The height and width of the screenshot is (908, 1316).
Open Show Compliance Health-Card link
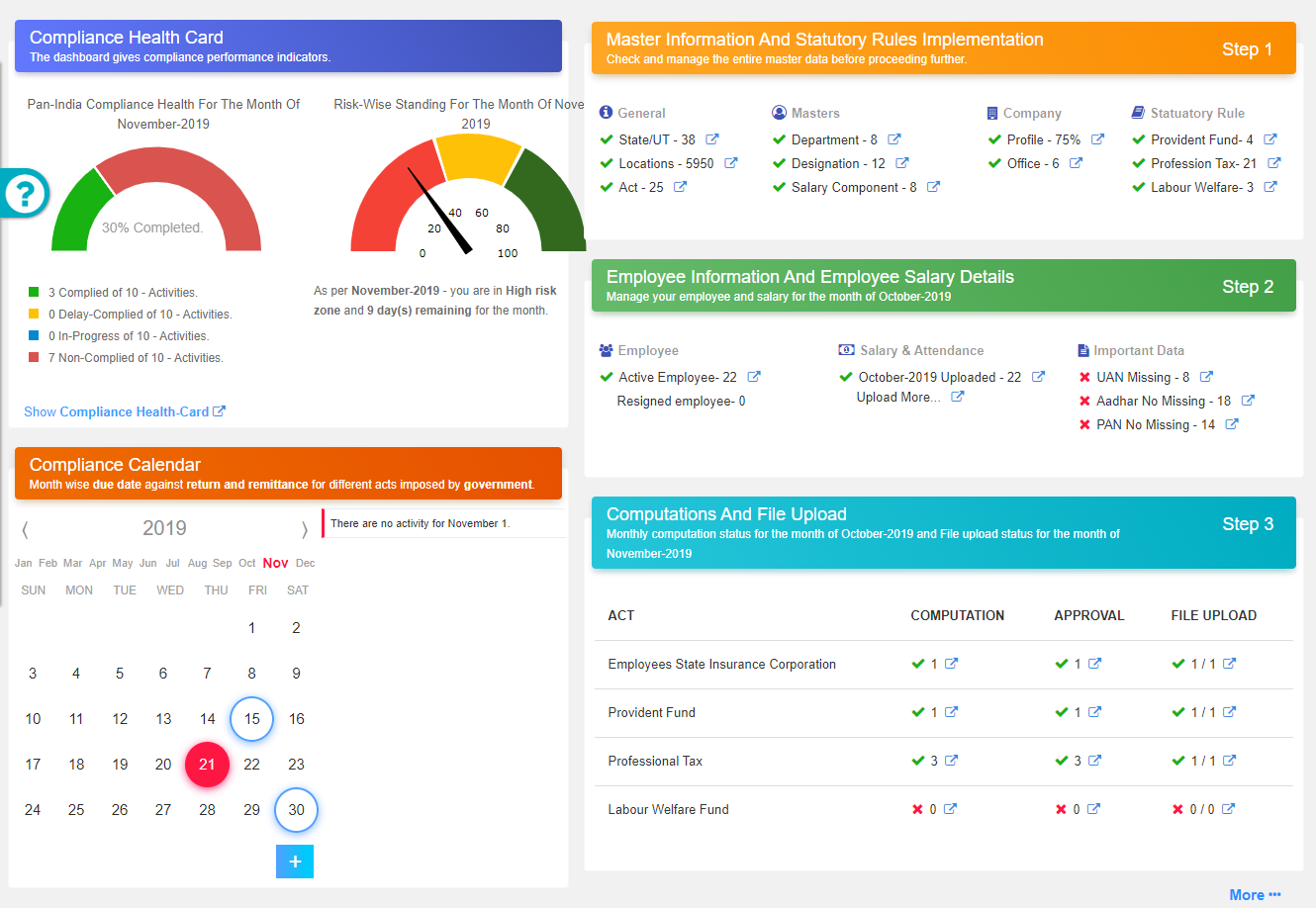click(x=124, y=411)
